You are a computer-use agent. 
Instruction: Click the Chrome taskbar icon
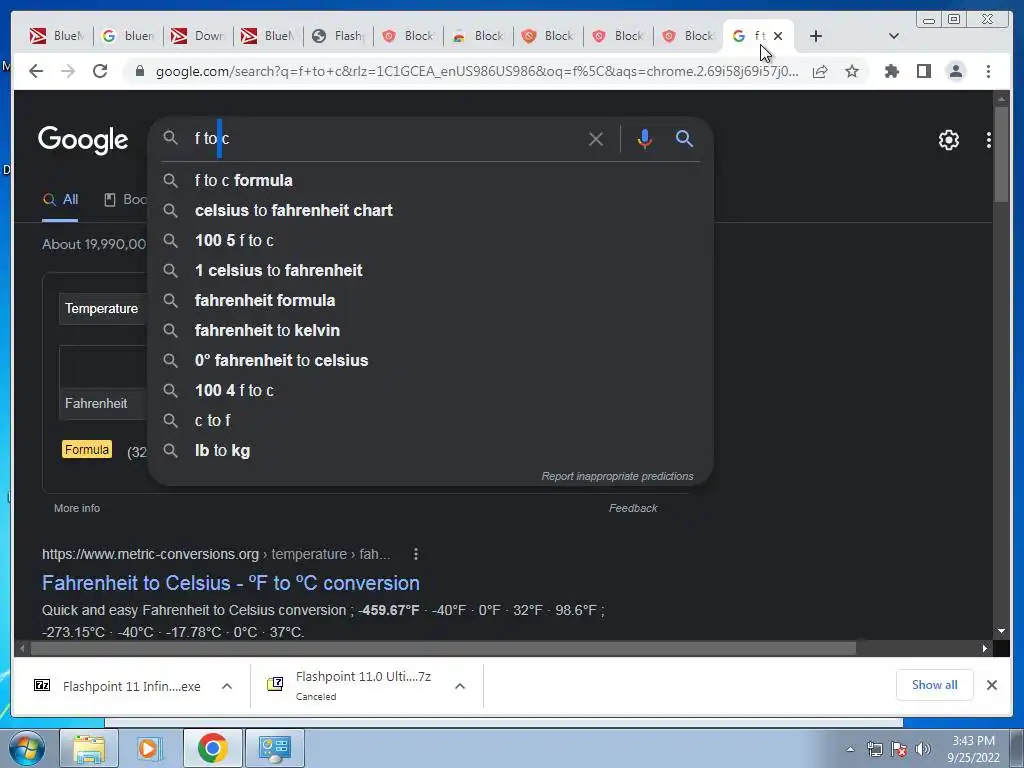(212, 748)
